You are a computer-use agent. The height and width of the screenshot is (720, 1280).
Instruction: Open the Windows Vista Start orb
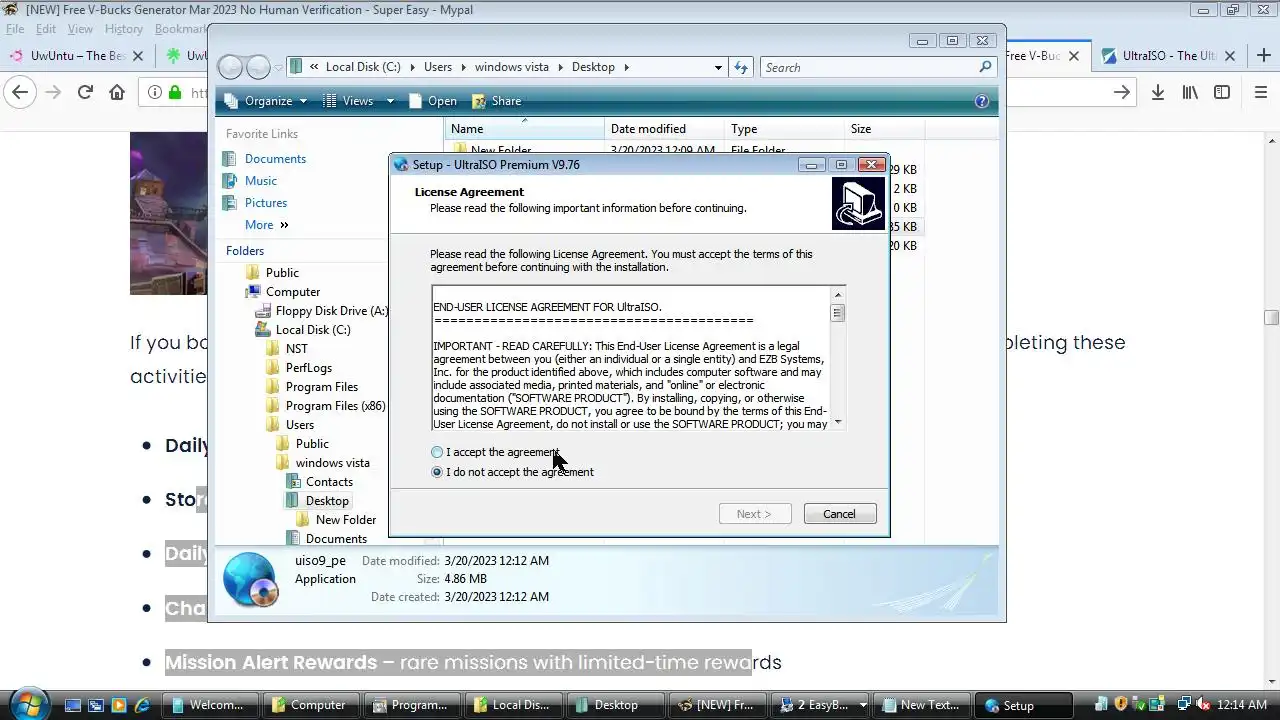tap(27, 704)
